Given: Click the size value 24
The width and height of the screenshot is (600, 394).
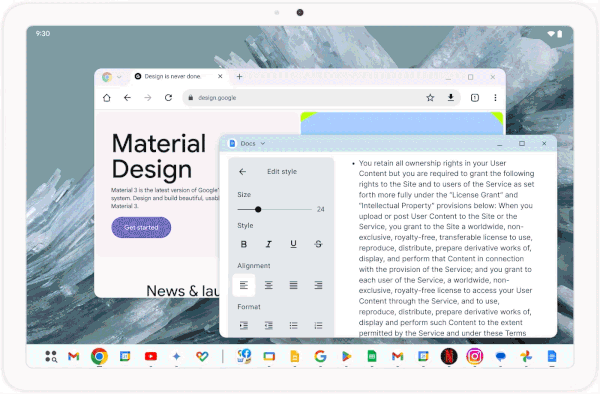Looking at the screenshot, I should click(321, 209).
